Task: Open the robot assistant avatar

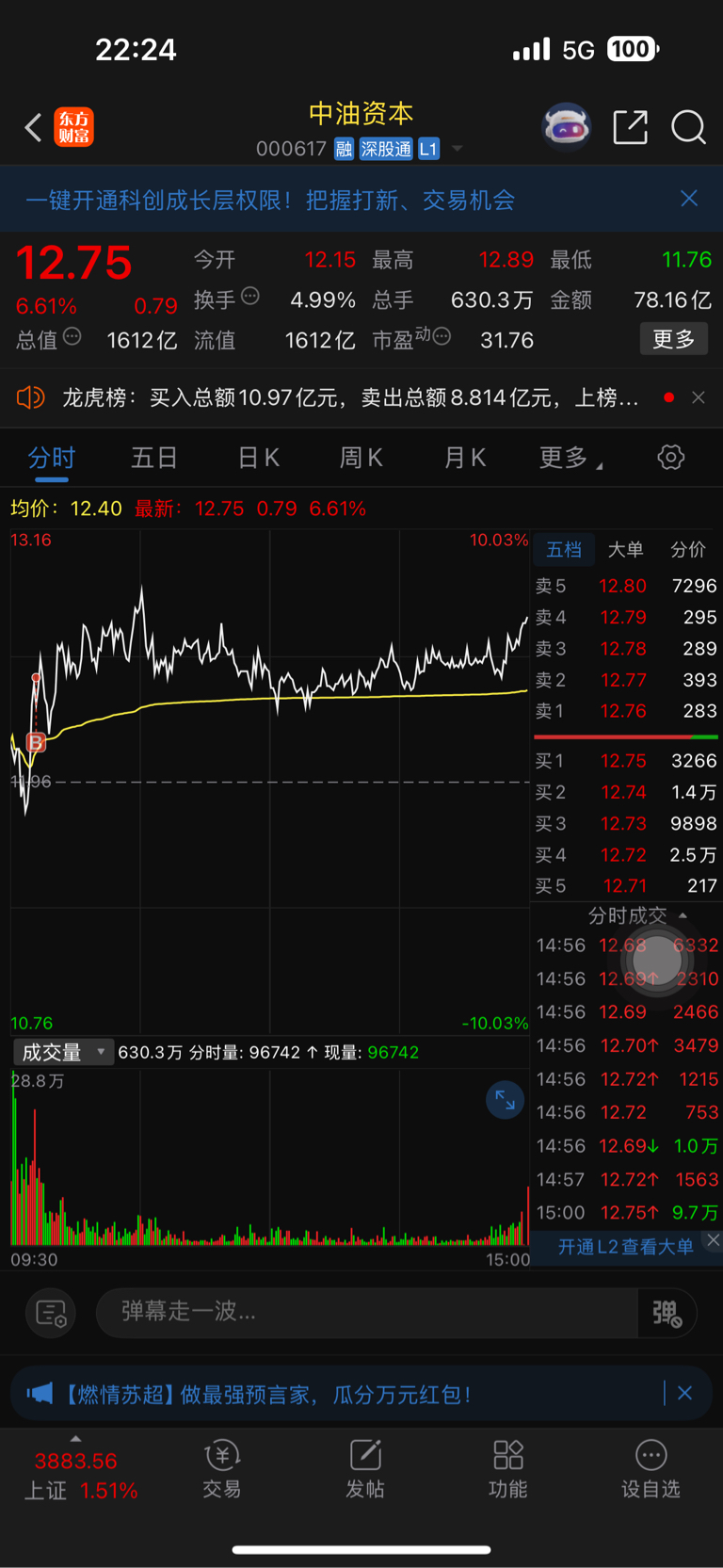Action: point(566,126)
